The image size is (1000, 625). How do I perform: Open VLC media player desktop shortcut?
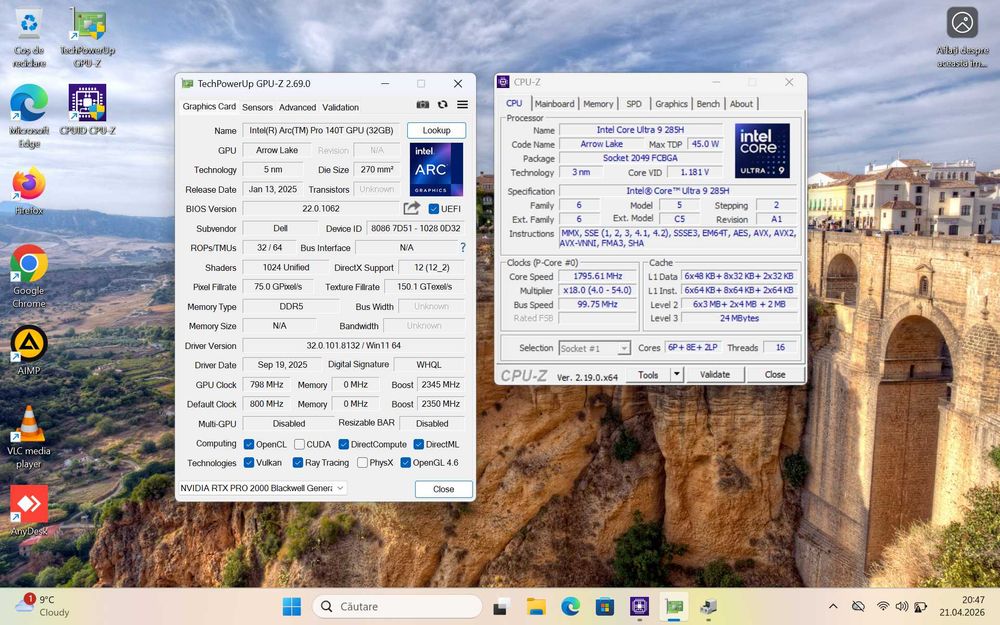coord(29,438)
